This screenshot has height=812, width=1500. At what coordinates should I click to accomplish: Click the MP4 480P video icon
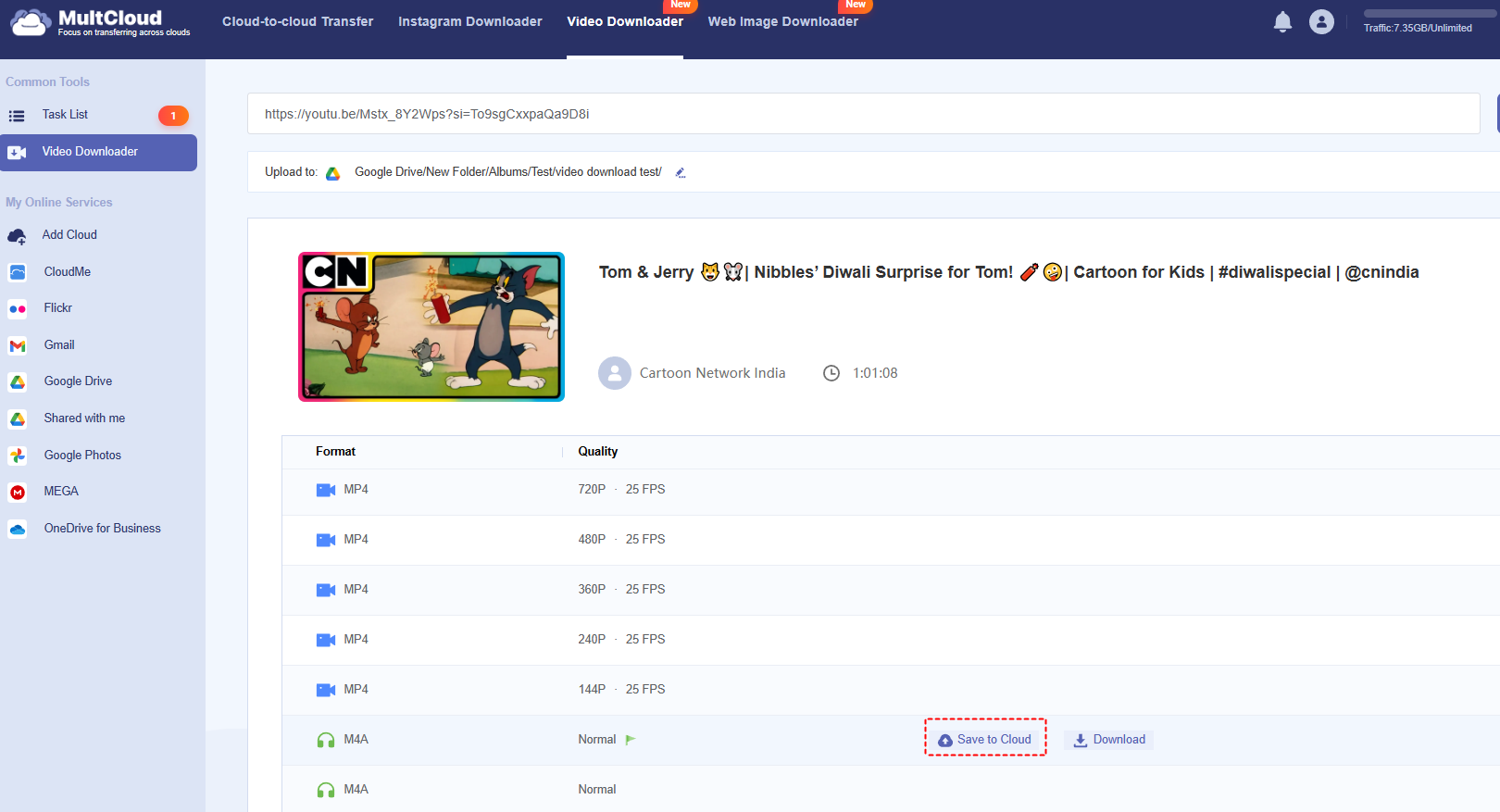[326, 540]
